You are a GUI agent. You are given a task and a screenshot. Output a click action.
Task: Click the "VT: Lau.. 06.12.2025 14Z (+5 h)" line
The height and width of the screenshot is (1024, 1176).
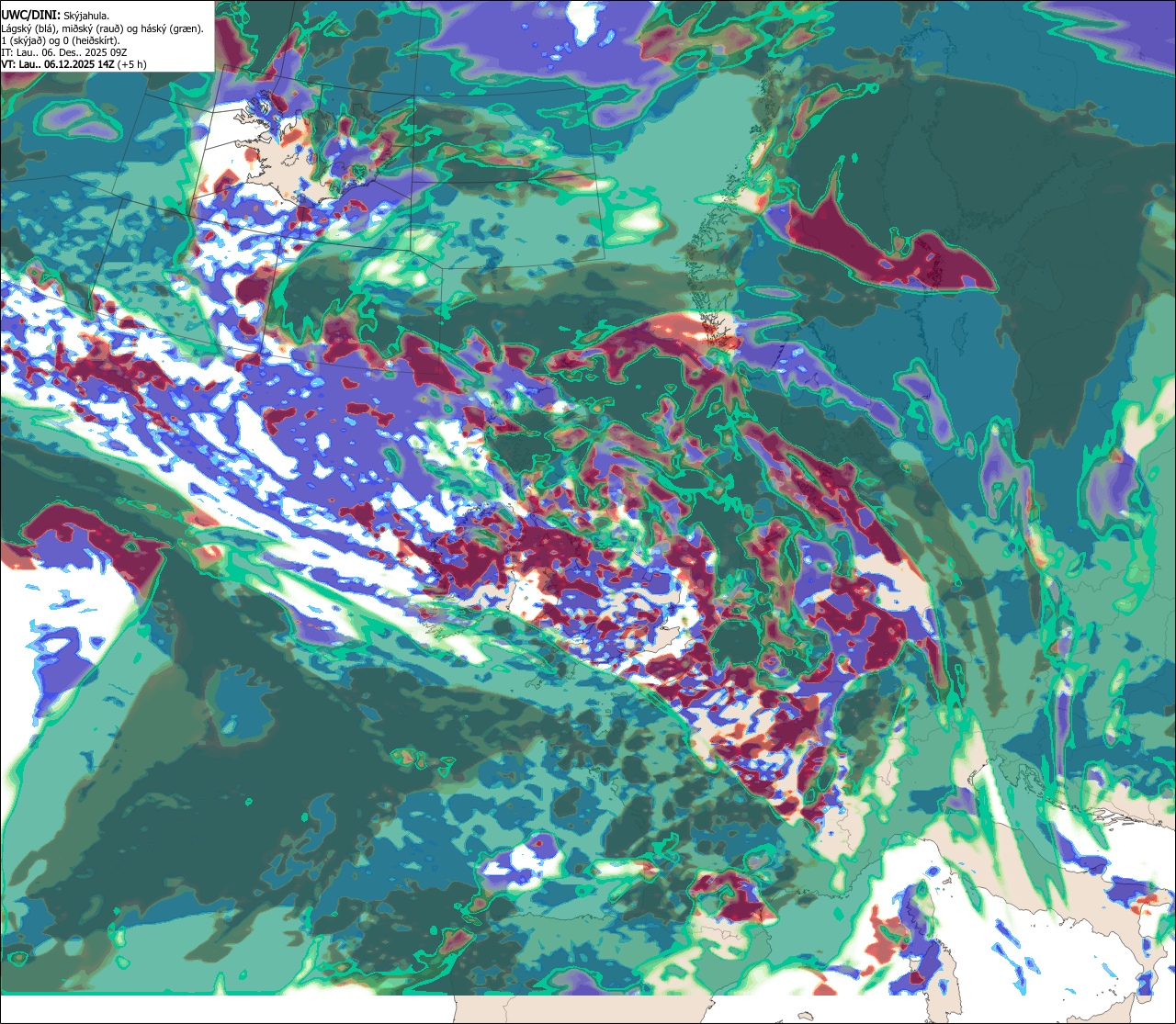click(x=73, y=64)
